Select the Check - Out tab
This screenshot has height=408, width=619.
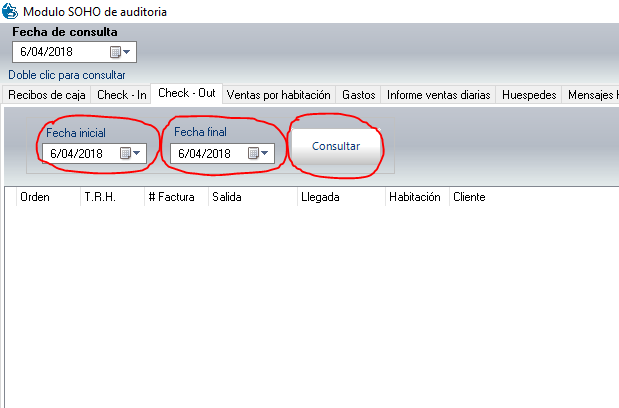pyautogui.click(x=186, y=93)
